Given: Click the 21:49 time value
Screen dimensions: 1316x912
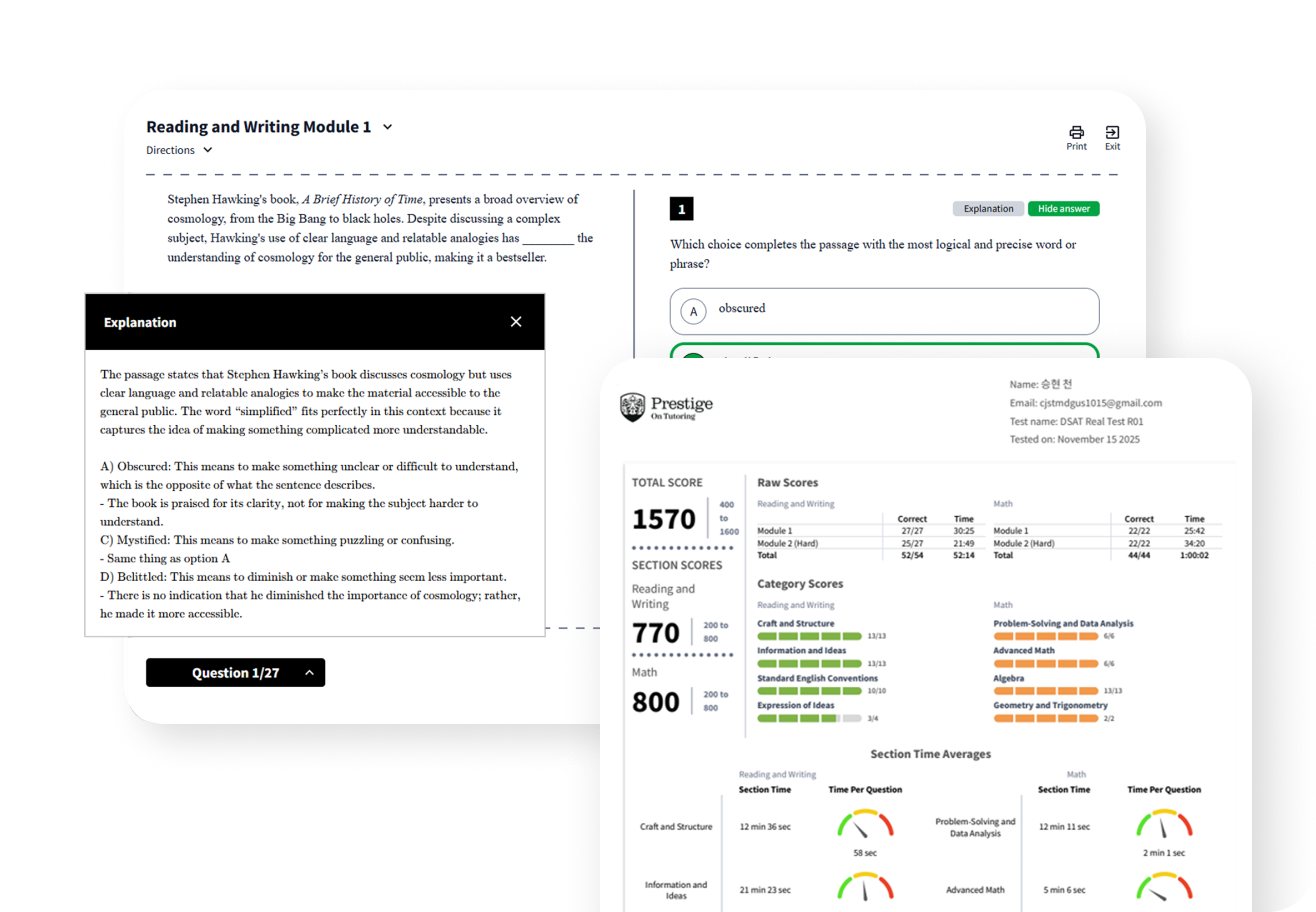Looking at the screenshot, I should click(x=964, y=543).
